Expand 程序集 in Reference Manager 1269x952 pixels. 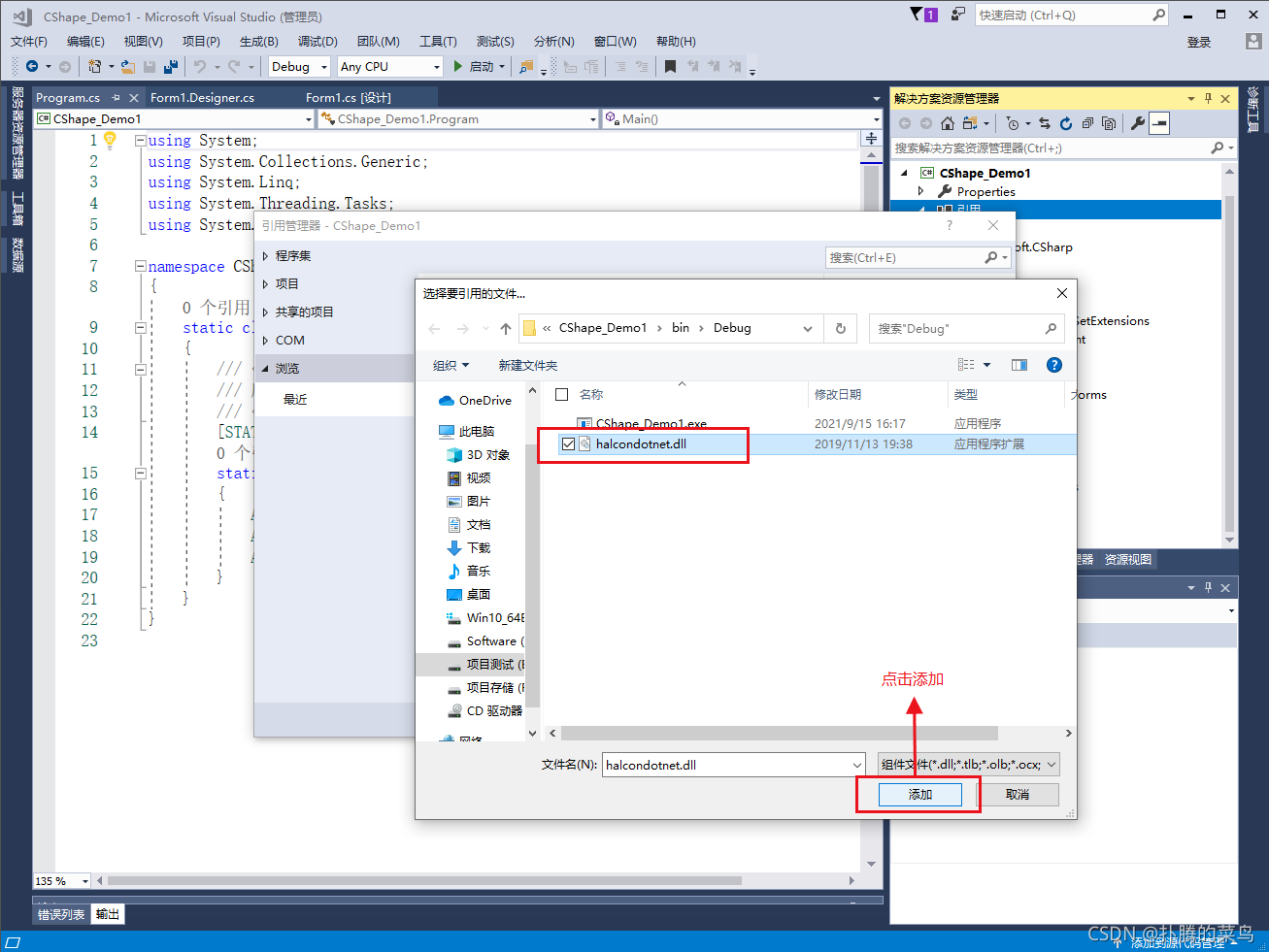click(x=265, y=256)
